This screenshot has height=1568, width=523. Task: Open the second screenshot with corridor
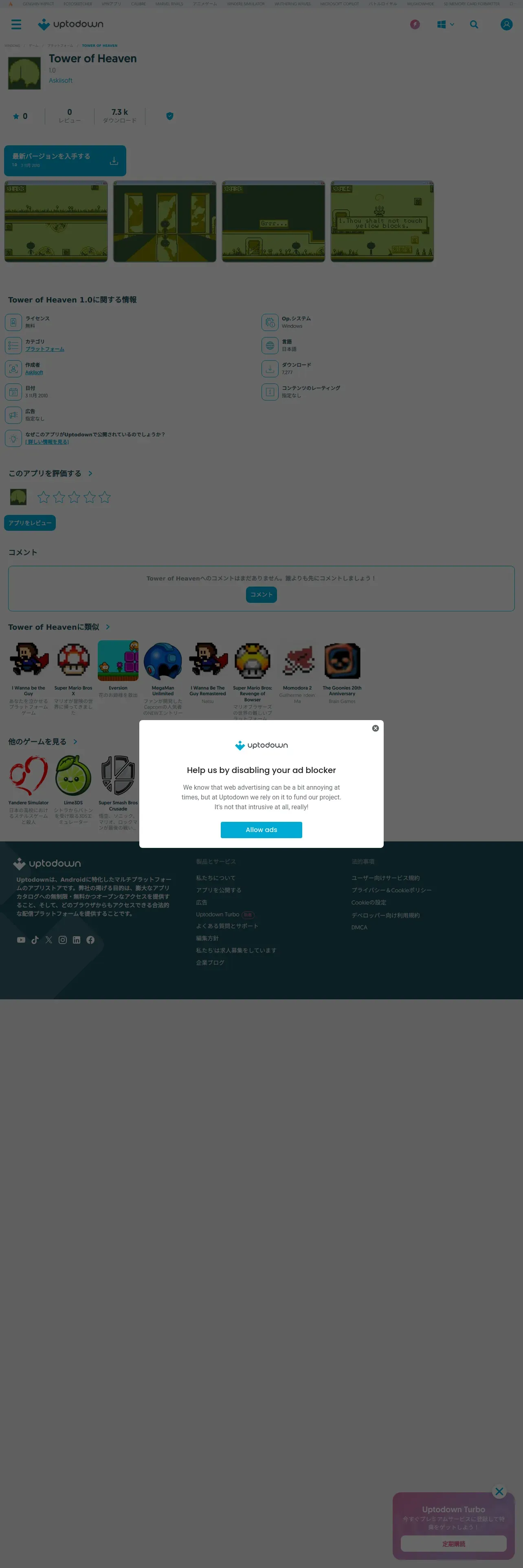click(165, 221)
